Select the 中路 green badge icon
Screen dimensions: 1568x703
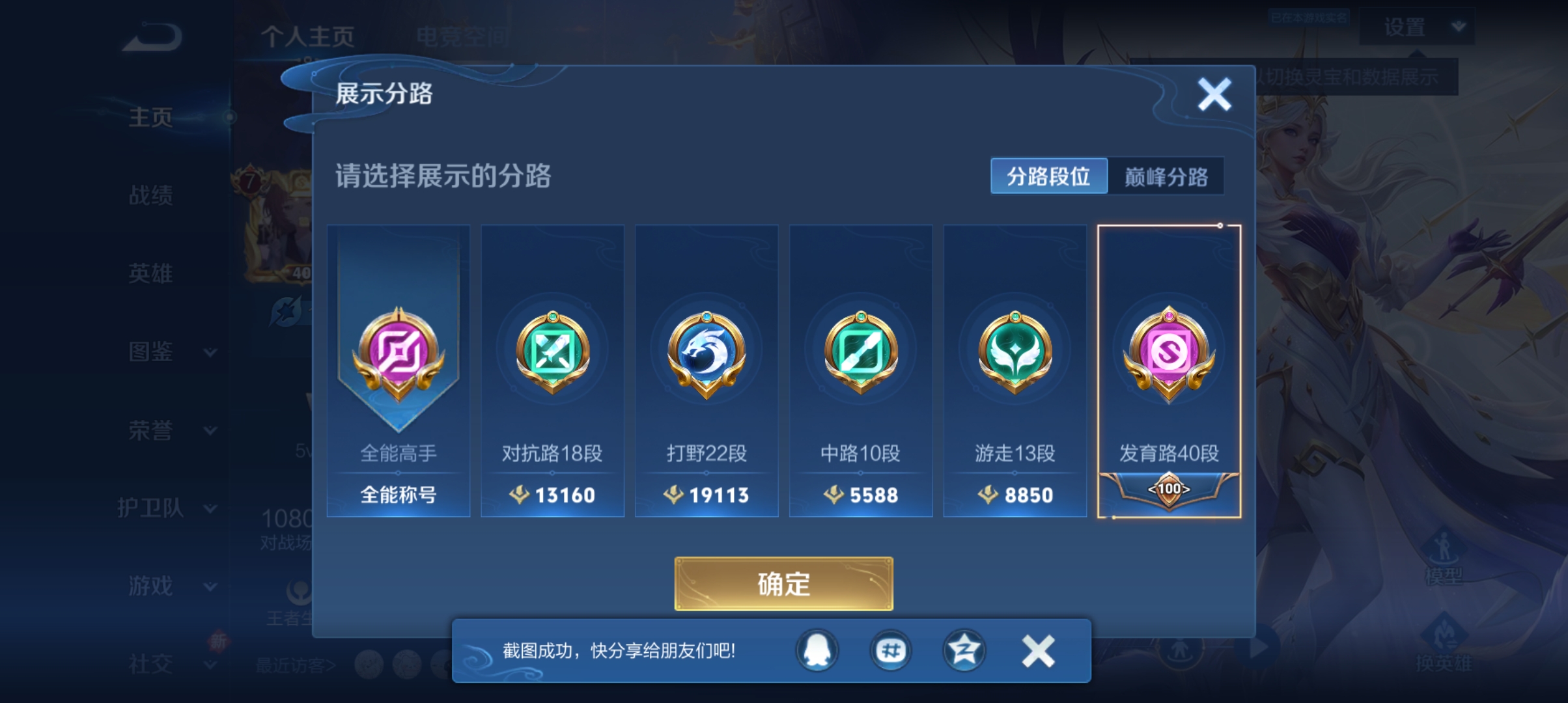(x=861, y=352)
